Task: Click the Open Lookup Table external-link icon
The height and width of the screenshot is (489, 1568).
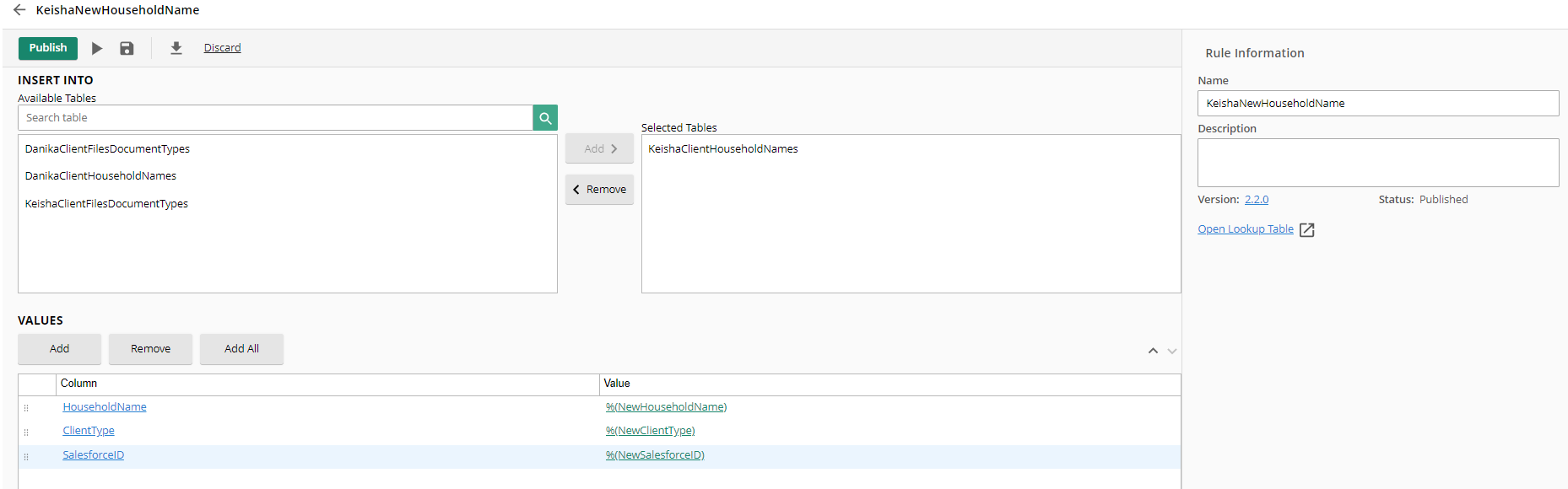Action: [1306, 230]
